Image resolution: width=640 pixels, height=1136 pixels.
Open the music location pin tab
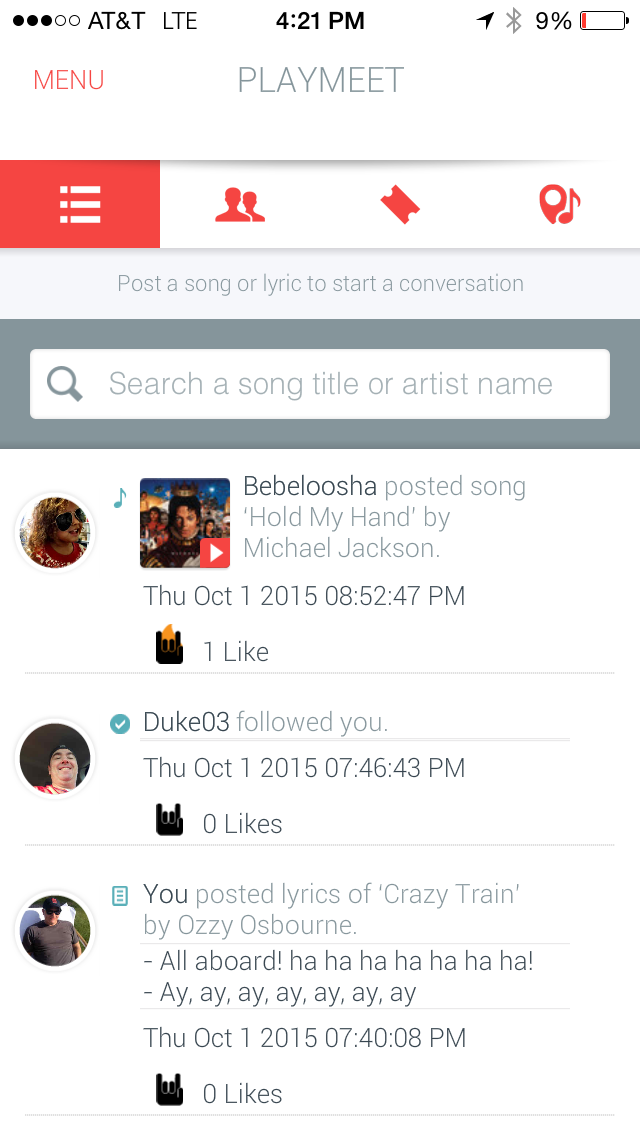click(559, 205)
